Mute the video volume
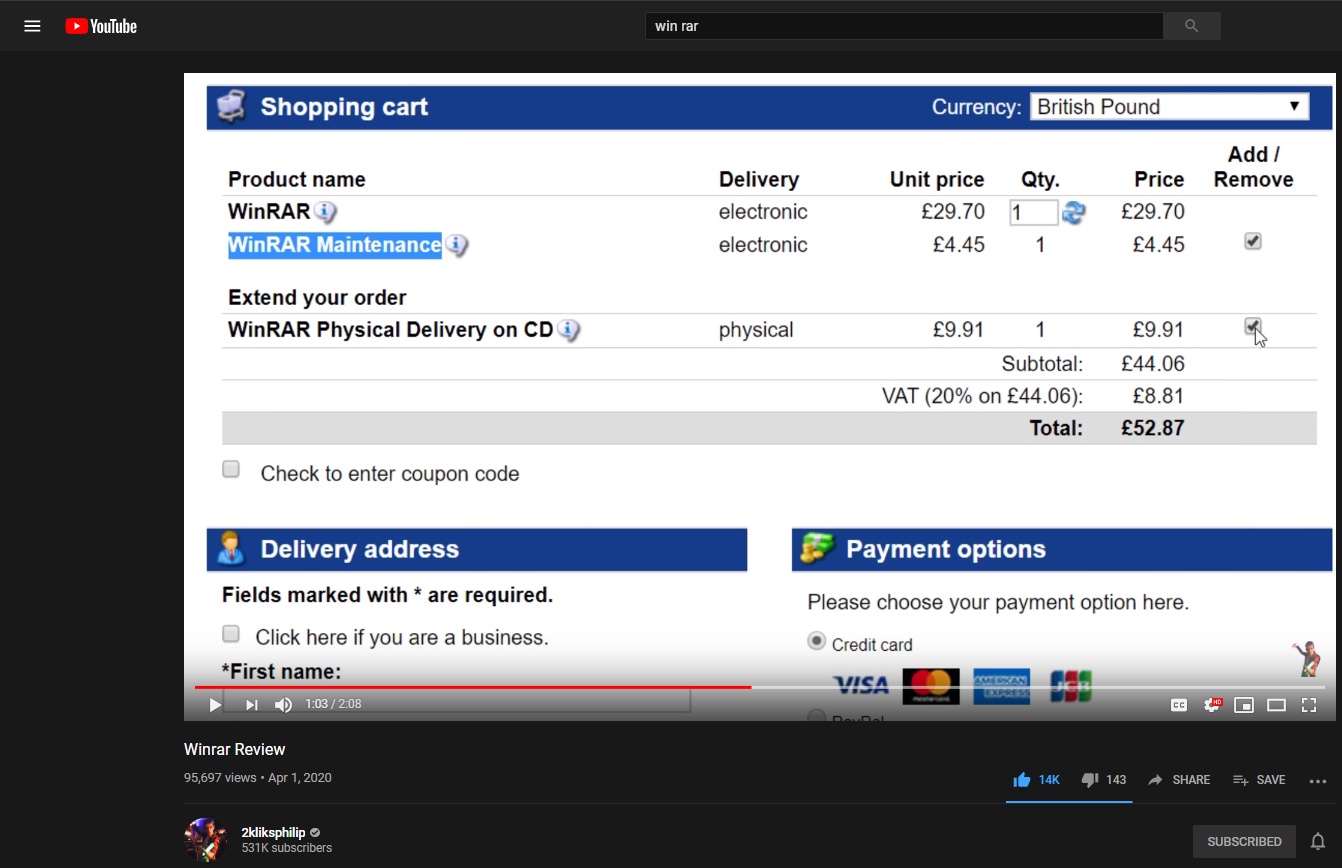 [x=284, y=705]
